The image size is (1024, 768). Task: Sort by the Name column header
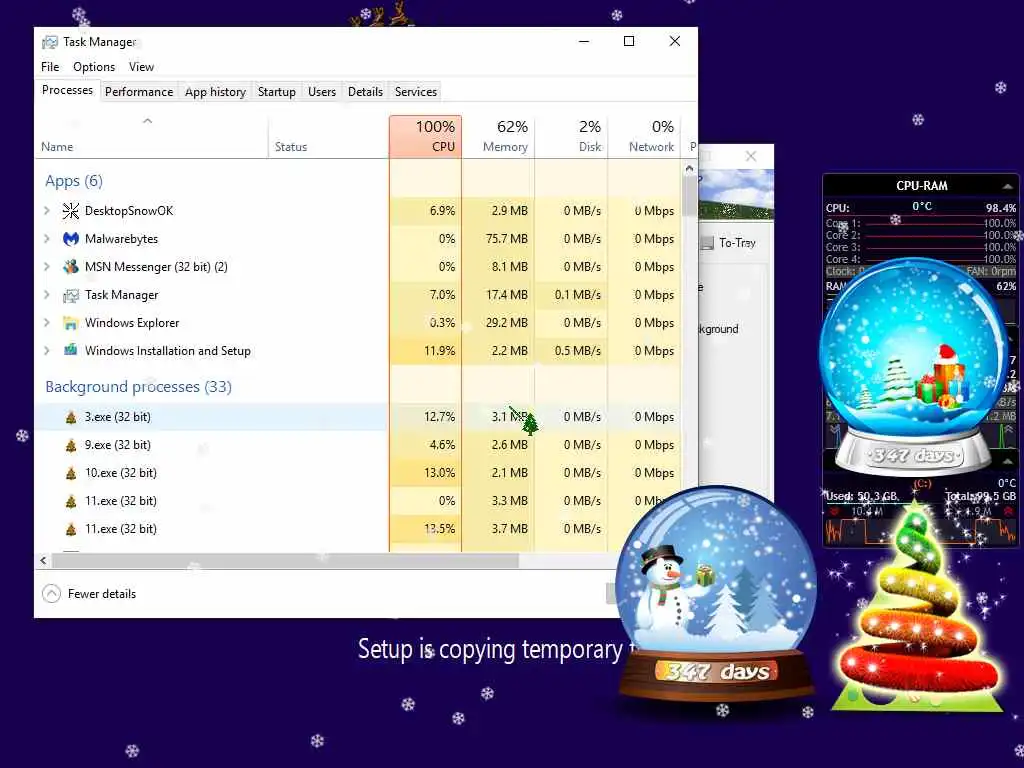pos(152,136)
